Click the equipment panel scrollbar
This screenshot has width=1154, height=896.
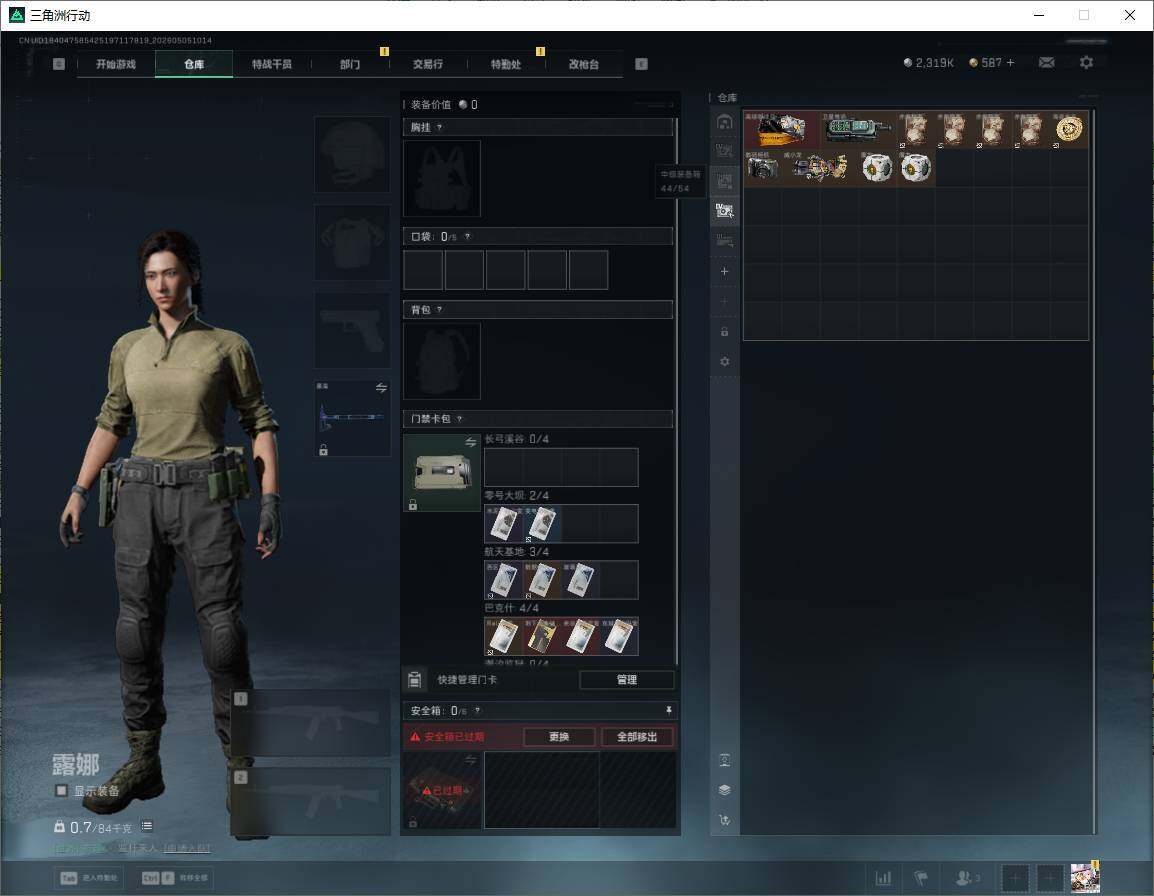tap(676, 390)
